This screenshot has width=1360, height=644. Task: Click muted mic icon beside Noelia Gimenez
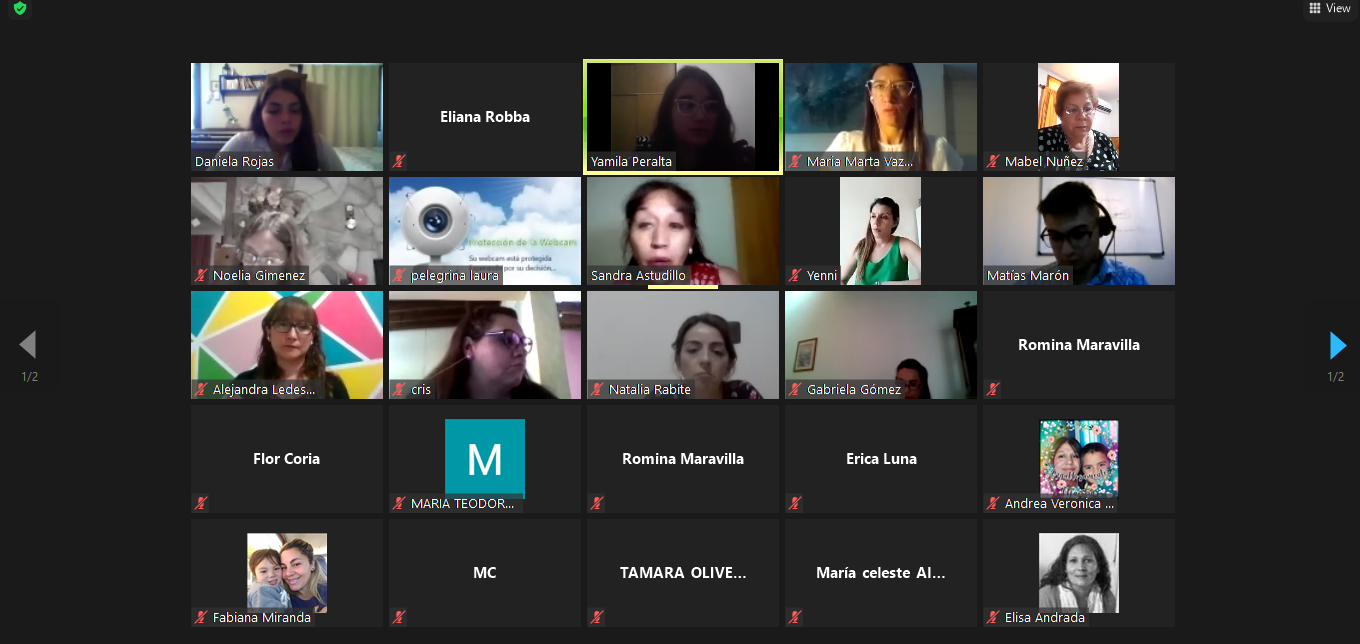201,275
